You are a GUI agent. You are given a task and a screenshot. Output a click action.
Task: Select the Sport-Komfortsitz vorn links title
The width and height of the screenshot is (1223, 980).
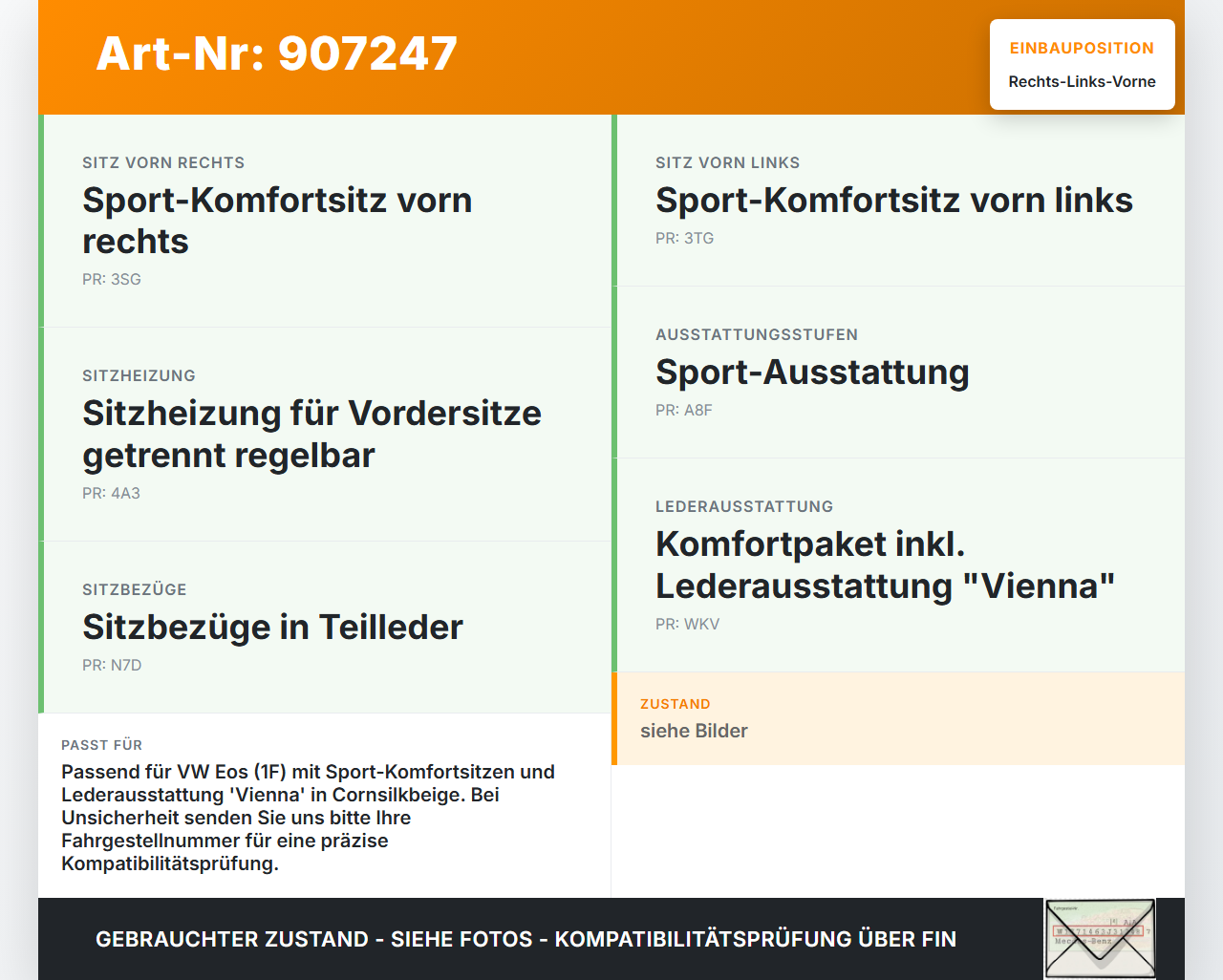[893, 201]
